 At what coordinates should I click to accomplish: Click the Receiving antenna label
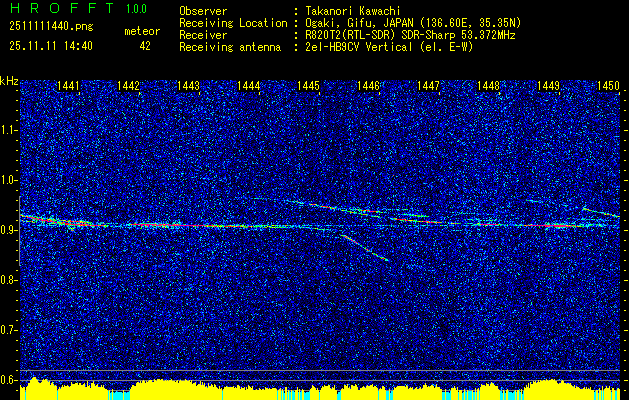point(230,47)
